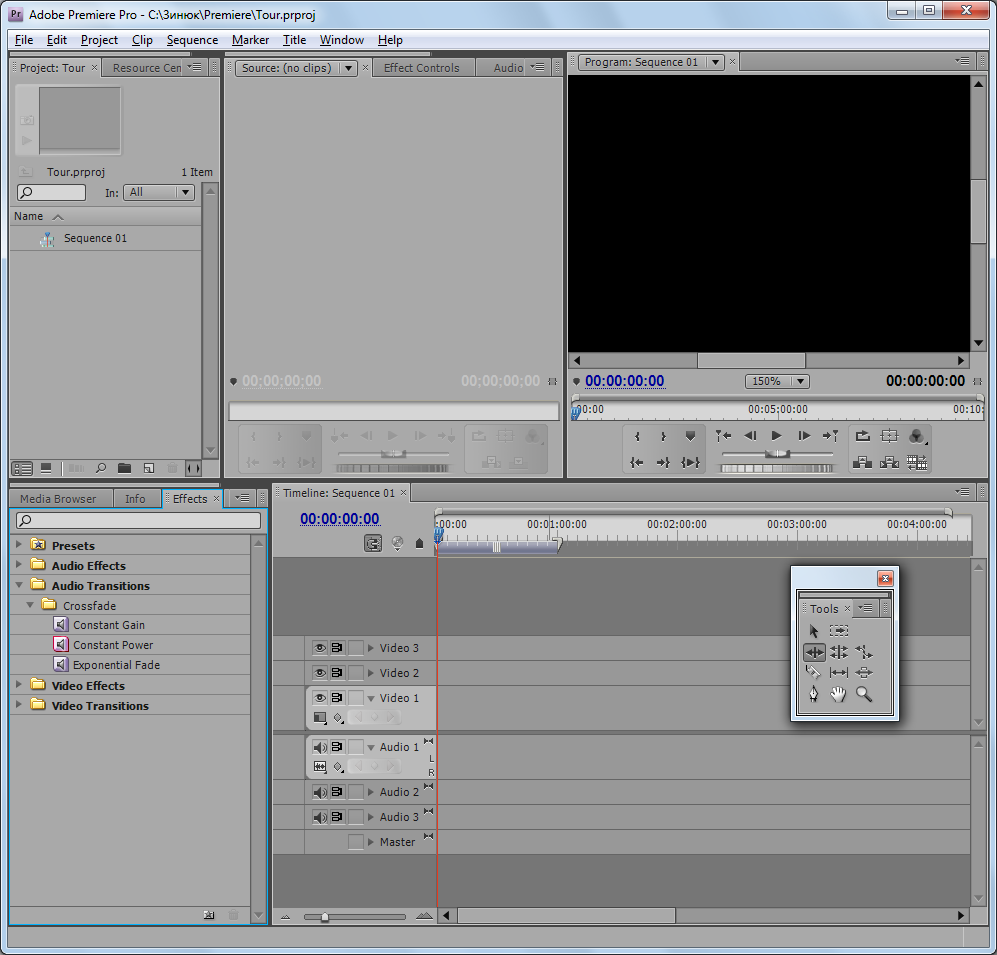Viewport: 997px width, 955px height.
Task: Click the Timeline blue timecode 00:00:00:00
Action: (x=340, y=519)
